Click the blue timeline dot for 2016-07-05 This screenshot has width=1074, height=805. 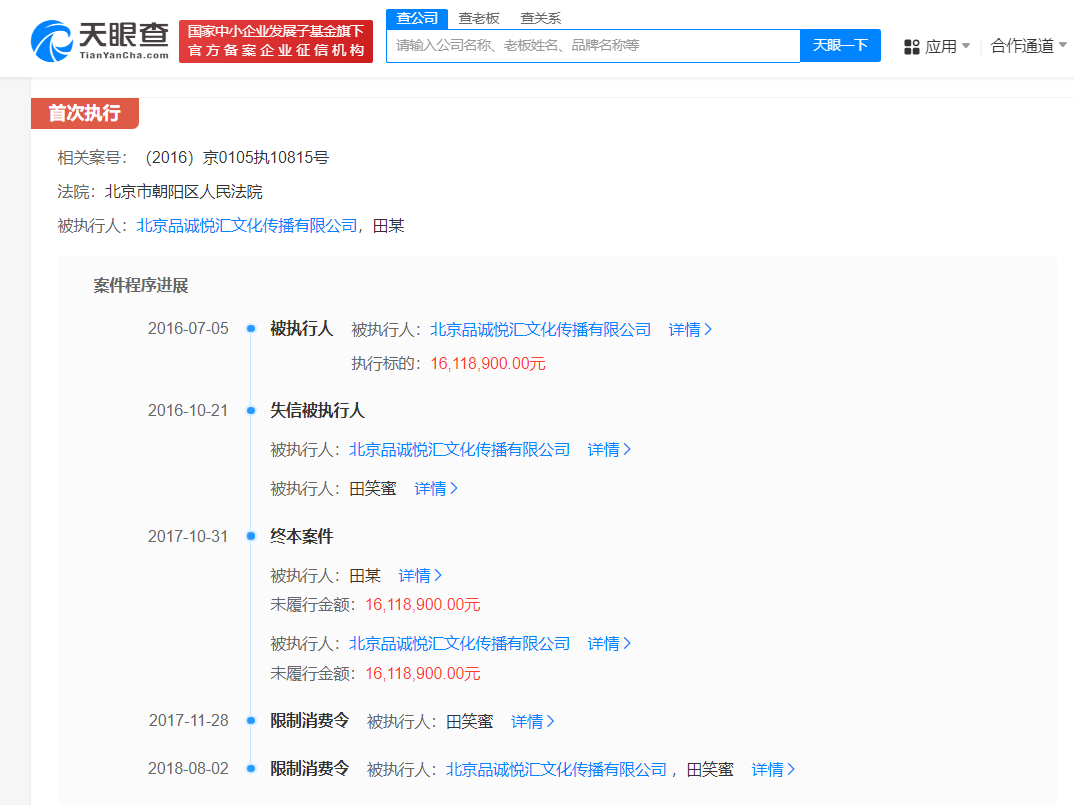[x=252, y=328]
